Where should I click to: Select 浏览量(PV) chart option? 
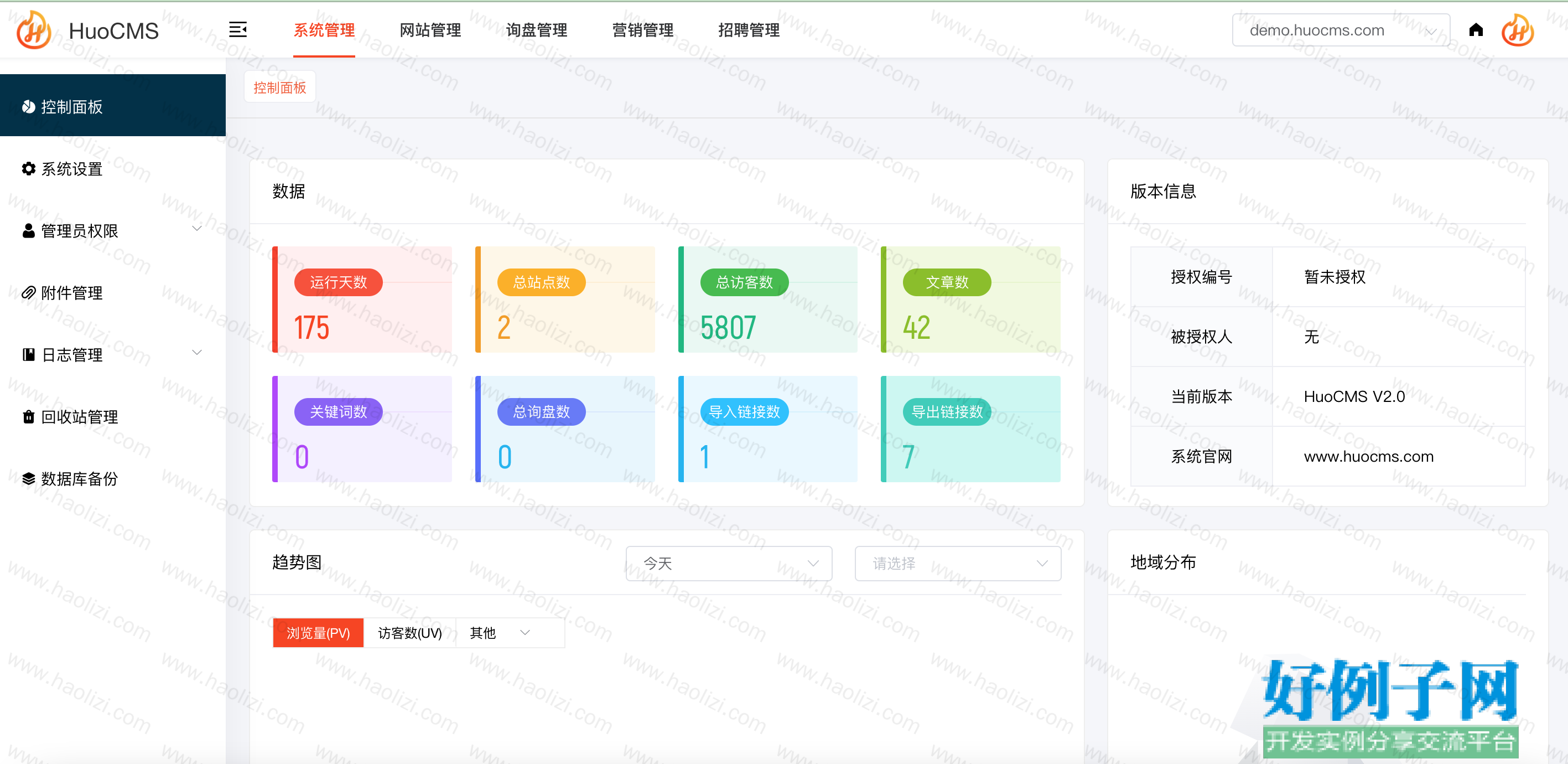pyautogui.click(x=318, y=632)
